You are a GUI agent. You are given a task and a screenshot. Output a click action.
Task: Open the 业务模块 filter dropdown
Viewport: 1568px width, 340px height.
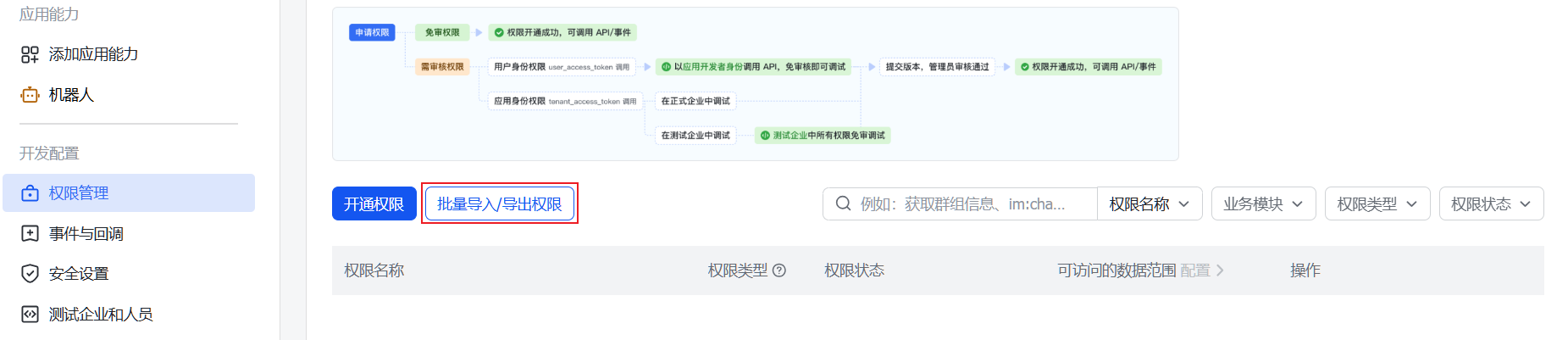coord(1262,203)
